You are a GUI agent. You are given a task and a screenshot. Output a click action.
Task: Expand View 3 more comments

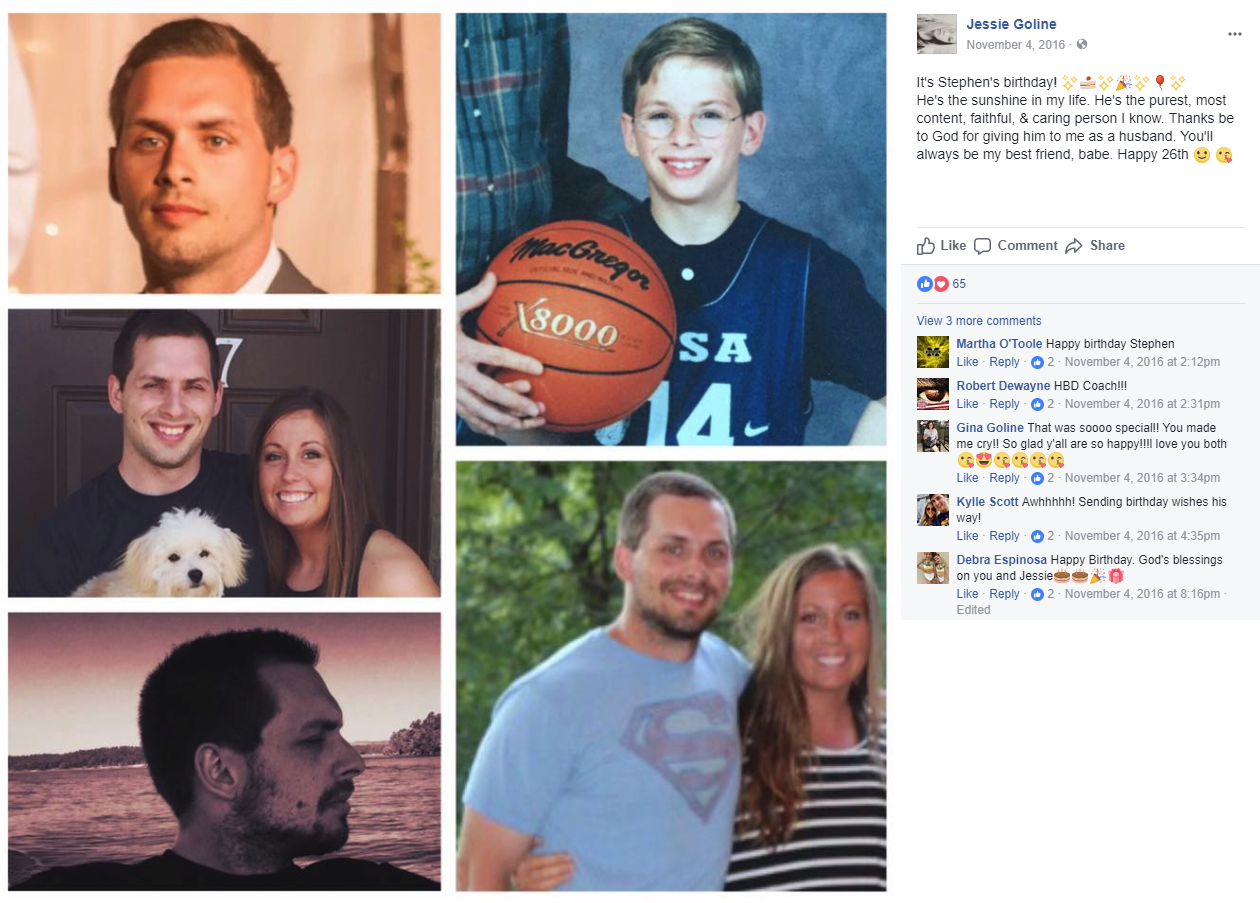click(979, 321)
